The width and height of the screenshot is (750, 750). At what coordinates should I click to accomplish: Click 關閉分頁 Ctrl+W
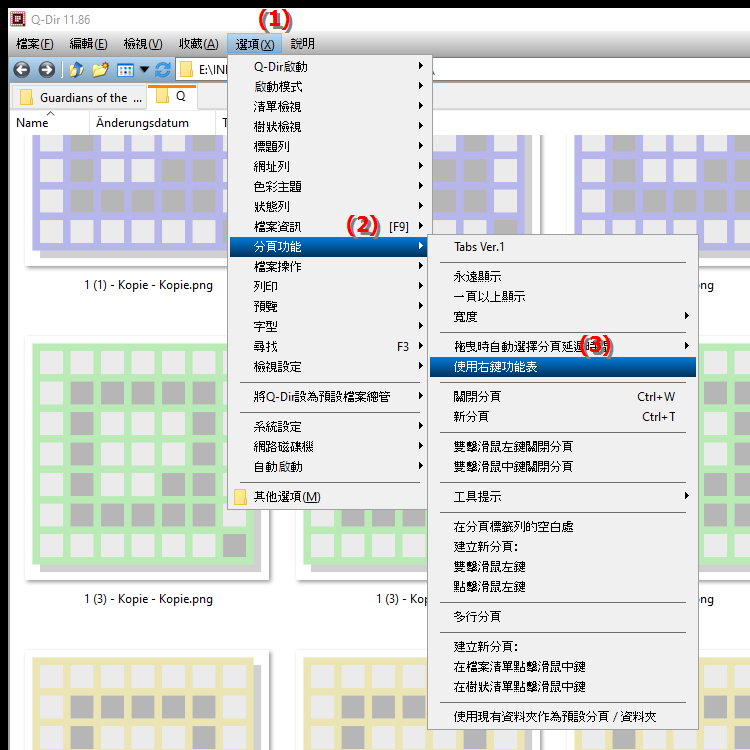tap(563, 397)
